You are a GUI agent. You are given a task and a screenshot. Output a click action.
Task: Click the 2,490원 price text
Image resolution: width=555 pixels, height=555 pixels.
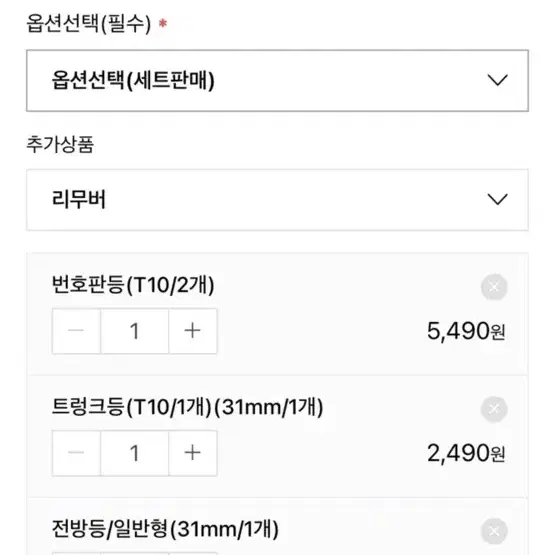tap(466, 453)
